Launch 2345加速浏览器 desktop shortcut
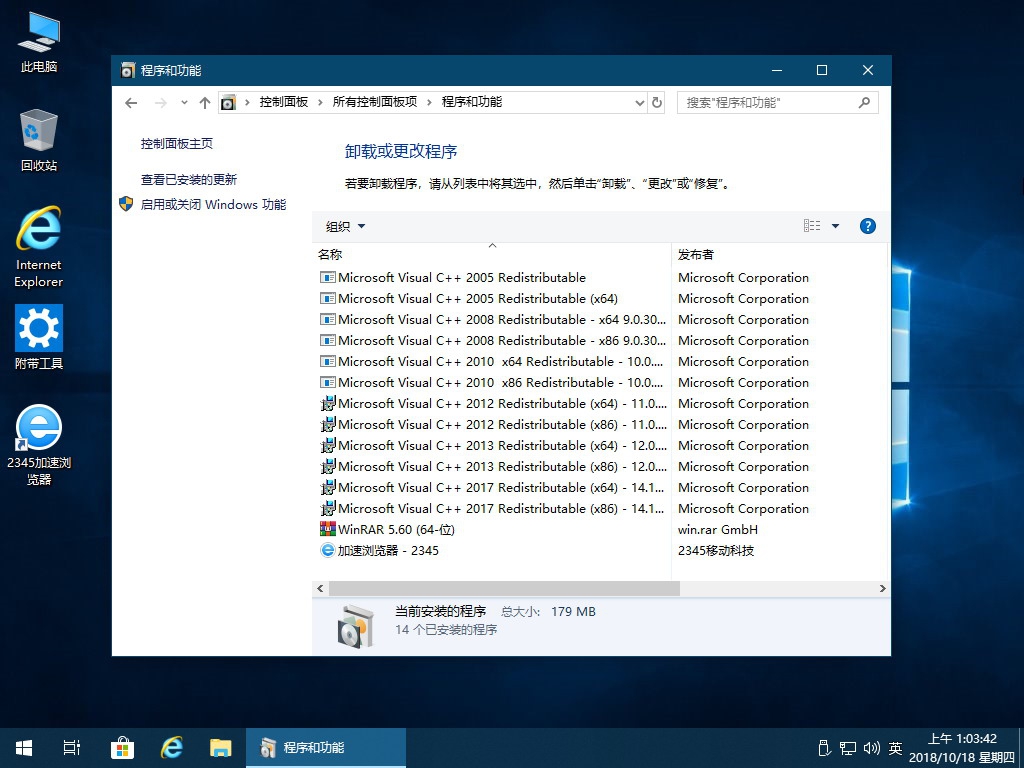This screenshot has width=1024, height=768. click(x=39, y=445)
